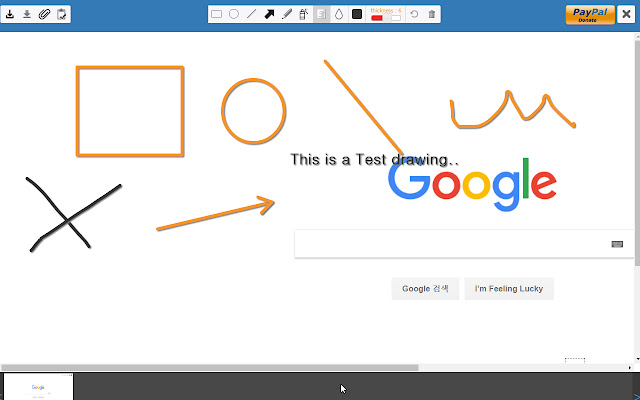Click the 'This is a Test drawing..' text

pyautogui.click(x=375, y=160)
